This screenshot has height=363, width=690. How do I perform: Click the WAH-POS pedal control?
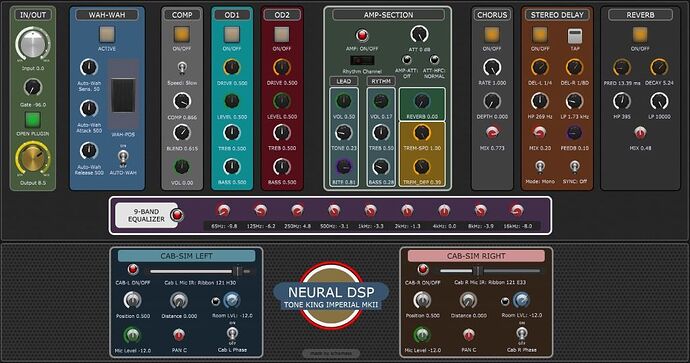click(x=123, y=95)
